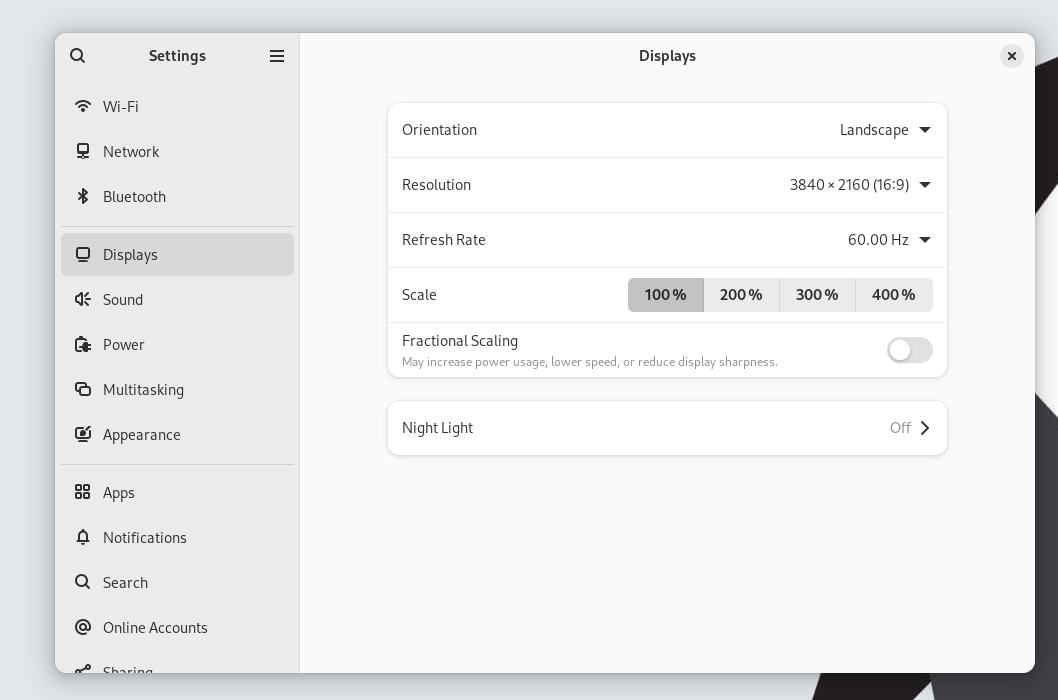Close the Settings window

pyautogui.click(x=1011, y=56)
